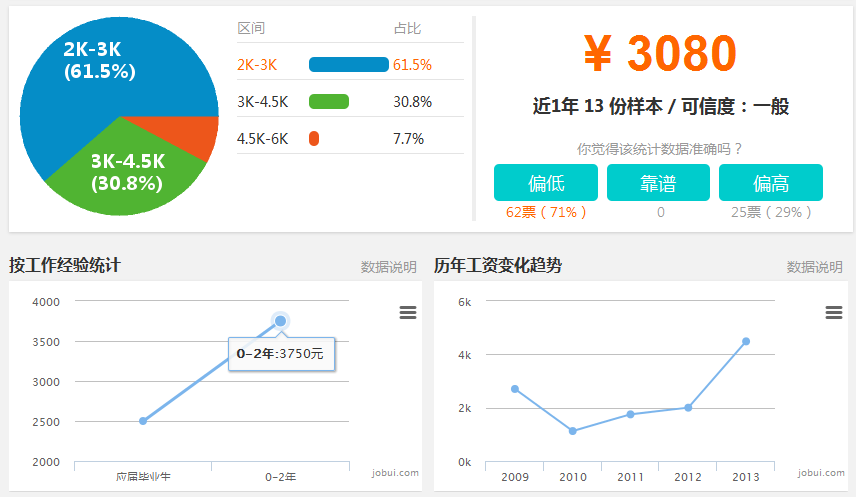Open 数据说明 for 历年工资变化趋势
This screenshot has width=856, height=497.
[815, 267]
